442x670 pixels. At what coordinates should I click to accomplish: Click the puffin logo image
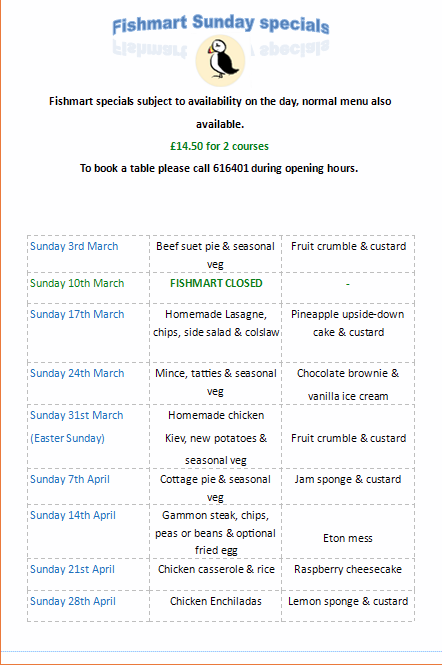220,61
